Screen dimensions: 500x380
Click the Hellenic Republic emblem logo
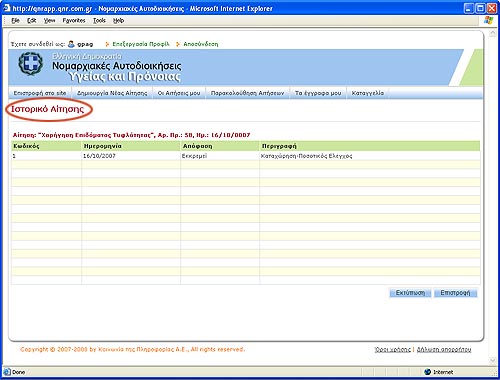coord(31,63)
